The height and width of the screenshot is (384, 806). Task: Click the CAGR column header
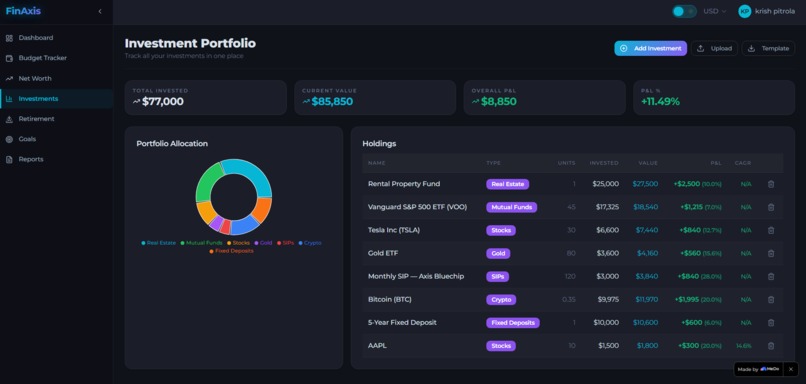[743, 163]
